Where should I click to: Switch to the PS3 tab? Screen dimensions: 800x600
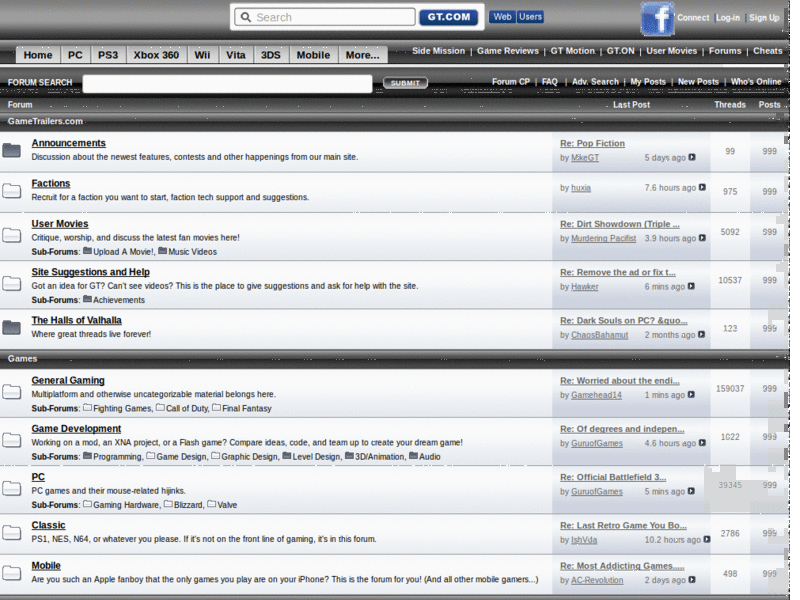click(108, 55)
